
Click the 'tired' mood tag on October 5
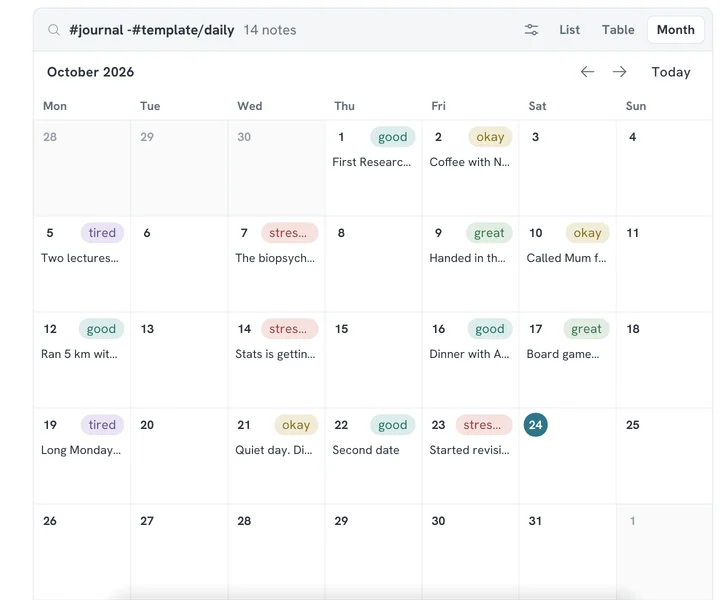coord(102,233)
